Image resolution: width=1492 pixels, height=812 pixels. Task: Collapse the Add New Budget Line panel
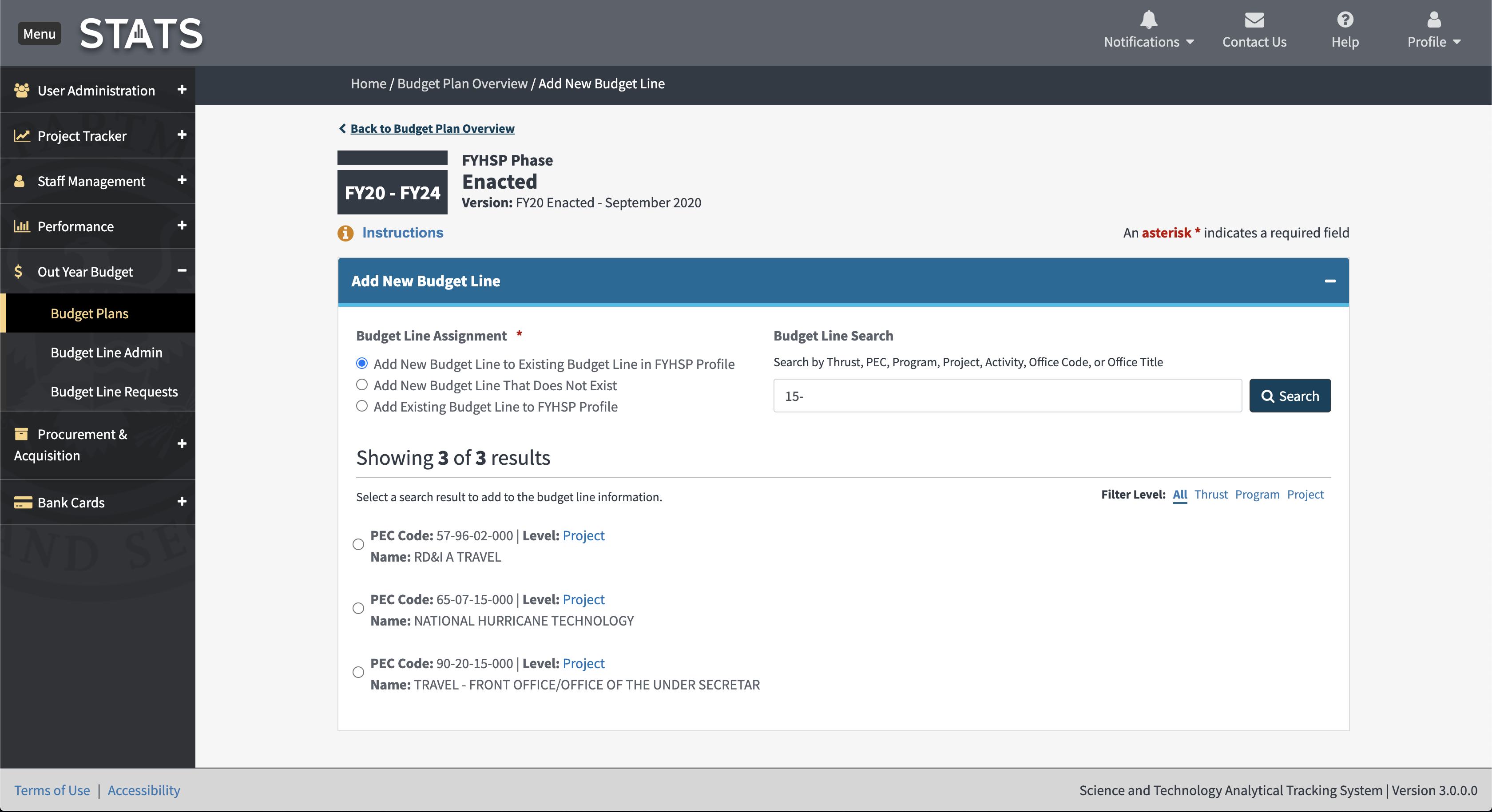1330,281
